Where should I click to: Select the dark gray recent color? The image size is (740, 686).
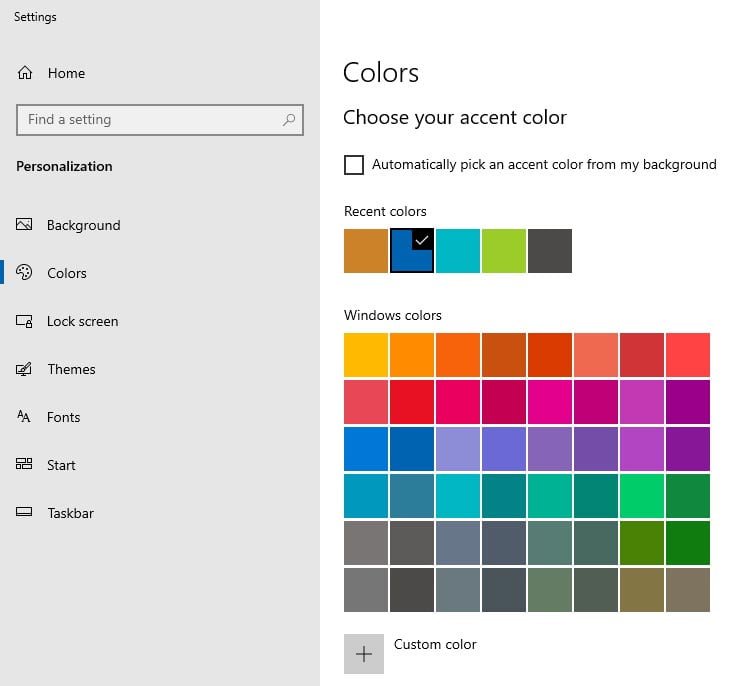550,251
